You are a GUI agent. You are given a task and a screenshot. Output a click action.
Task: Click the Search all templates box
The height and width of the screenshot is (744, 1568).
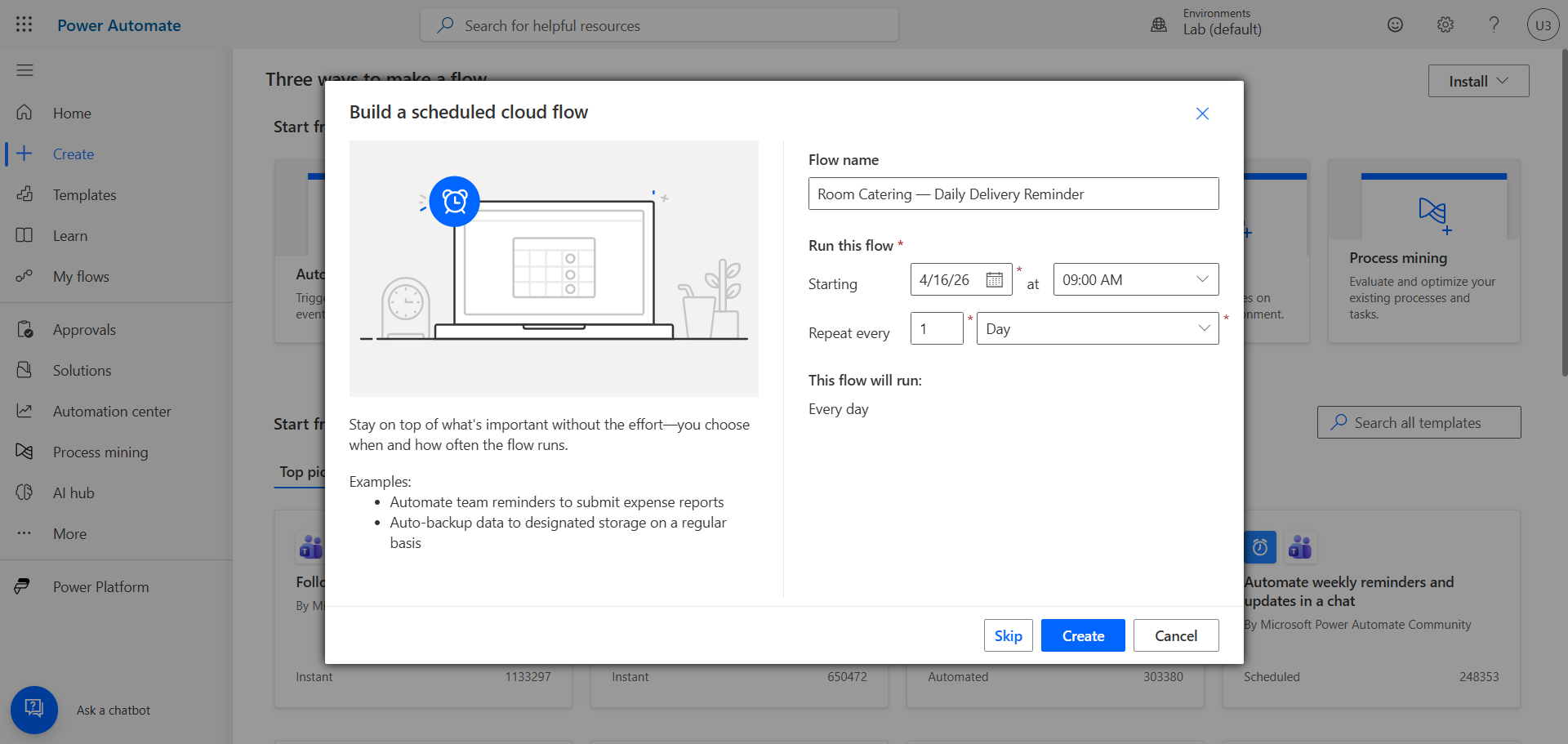pos(1419,422)
